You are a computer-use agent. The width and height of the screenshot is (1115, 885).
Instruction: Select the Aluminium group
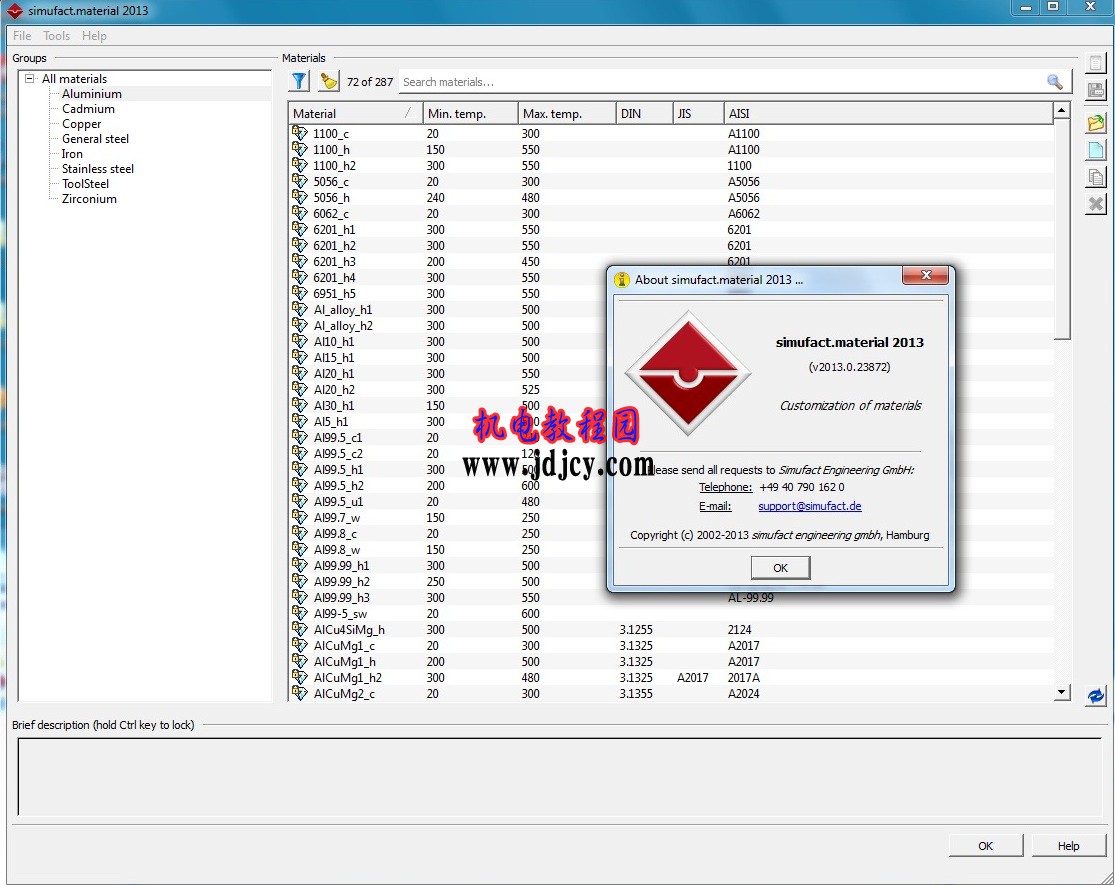coord(92,94)
